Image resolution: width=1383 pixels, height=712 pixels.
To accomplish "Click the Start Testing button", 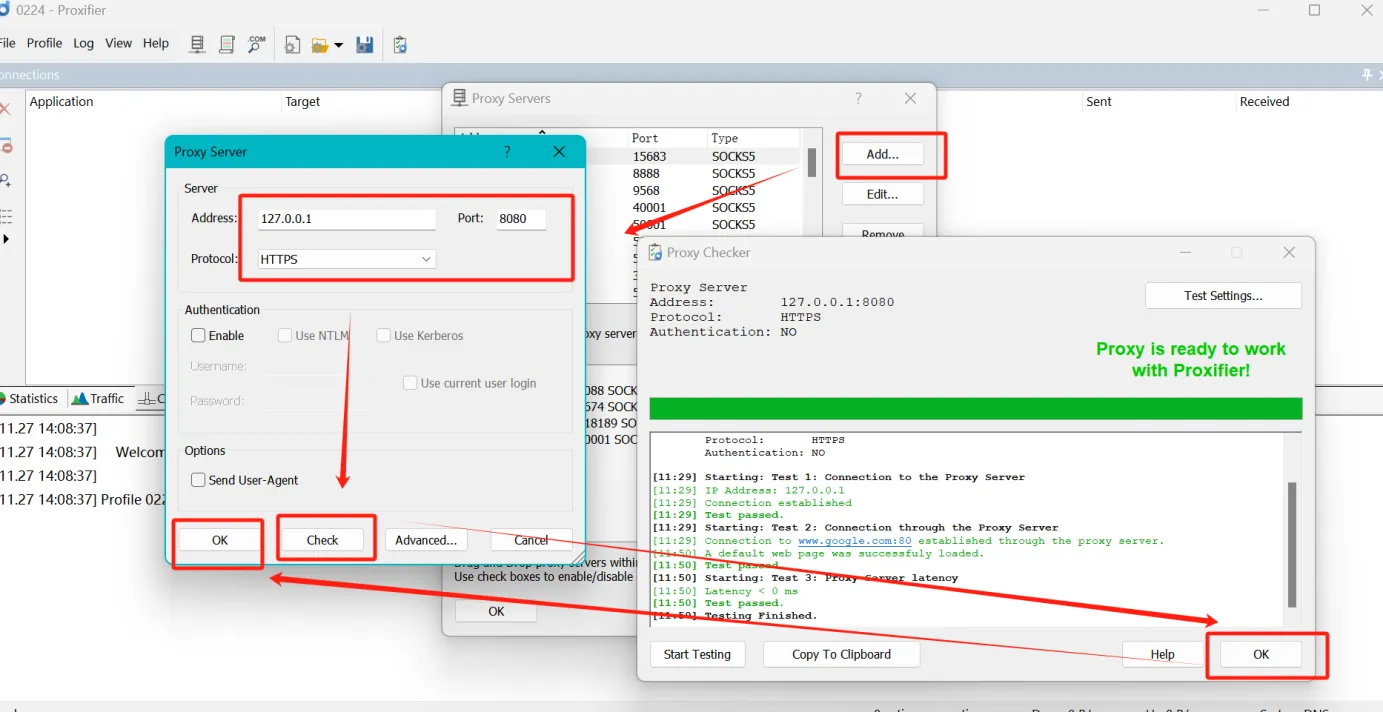I will [697, 654].
